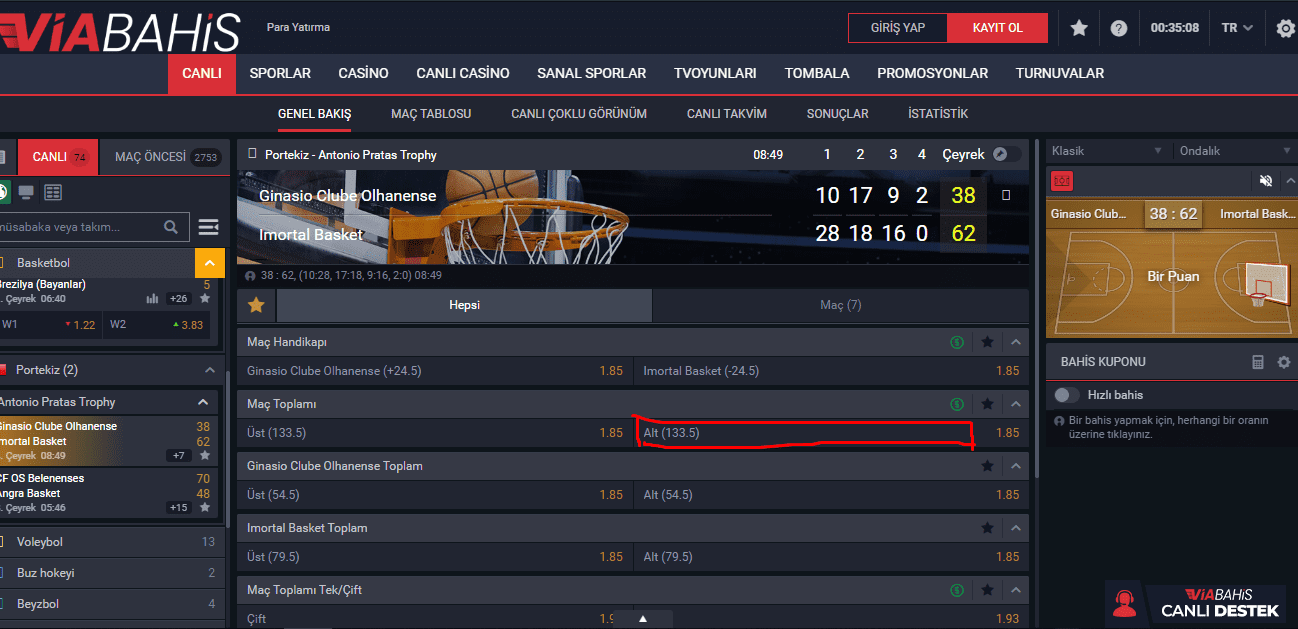This screenshot has height=629, width=1298.
Task: Switch to the Maç (7) markets tab
Action: point(840,305)
